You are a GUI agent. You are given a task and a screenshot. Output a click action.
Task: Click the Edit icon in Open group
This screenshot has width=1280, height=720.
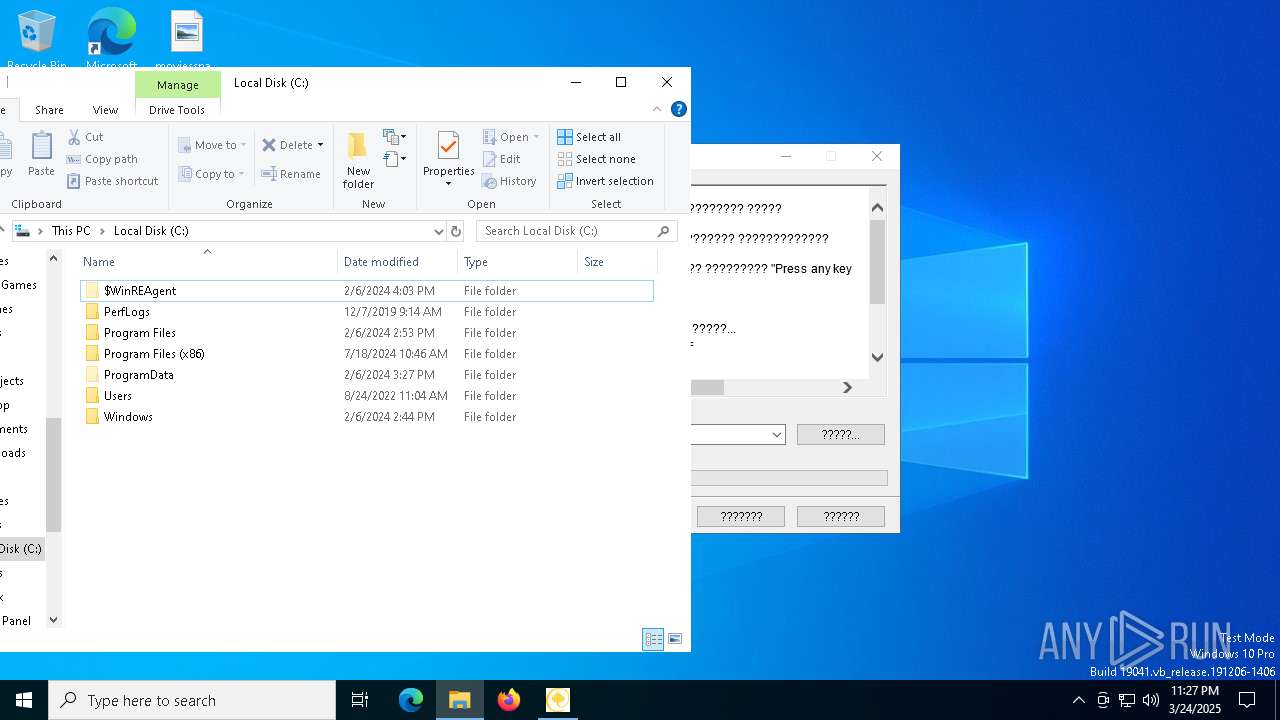[490, 159]
